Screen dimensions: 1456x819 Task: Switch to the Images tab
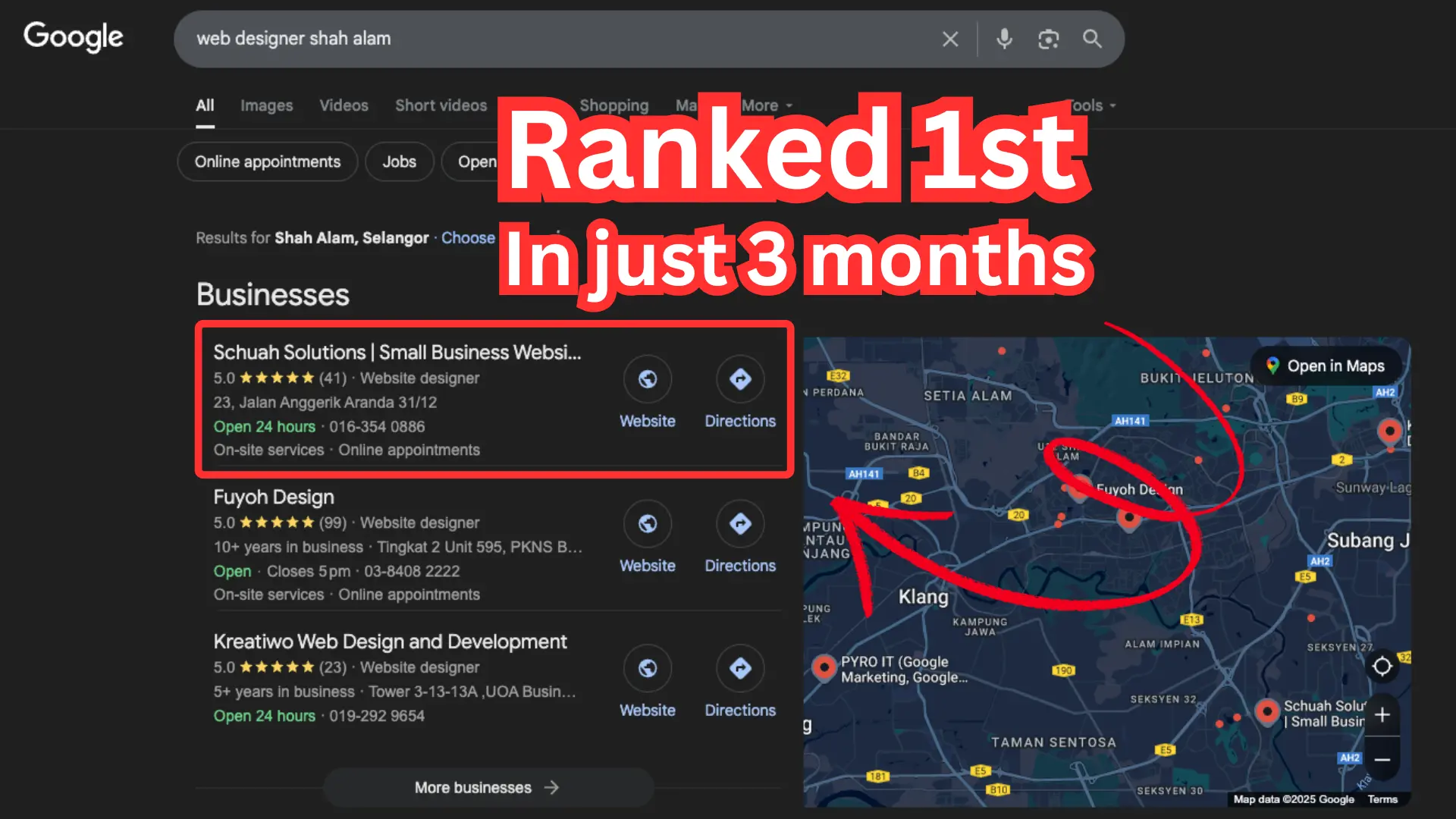(x=266, y=105)
